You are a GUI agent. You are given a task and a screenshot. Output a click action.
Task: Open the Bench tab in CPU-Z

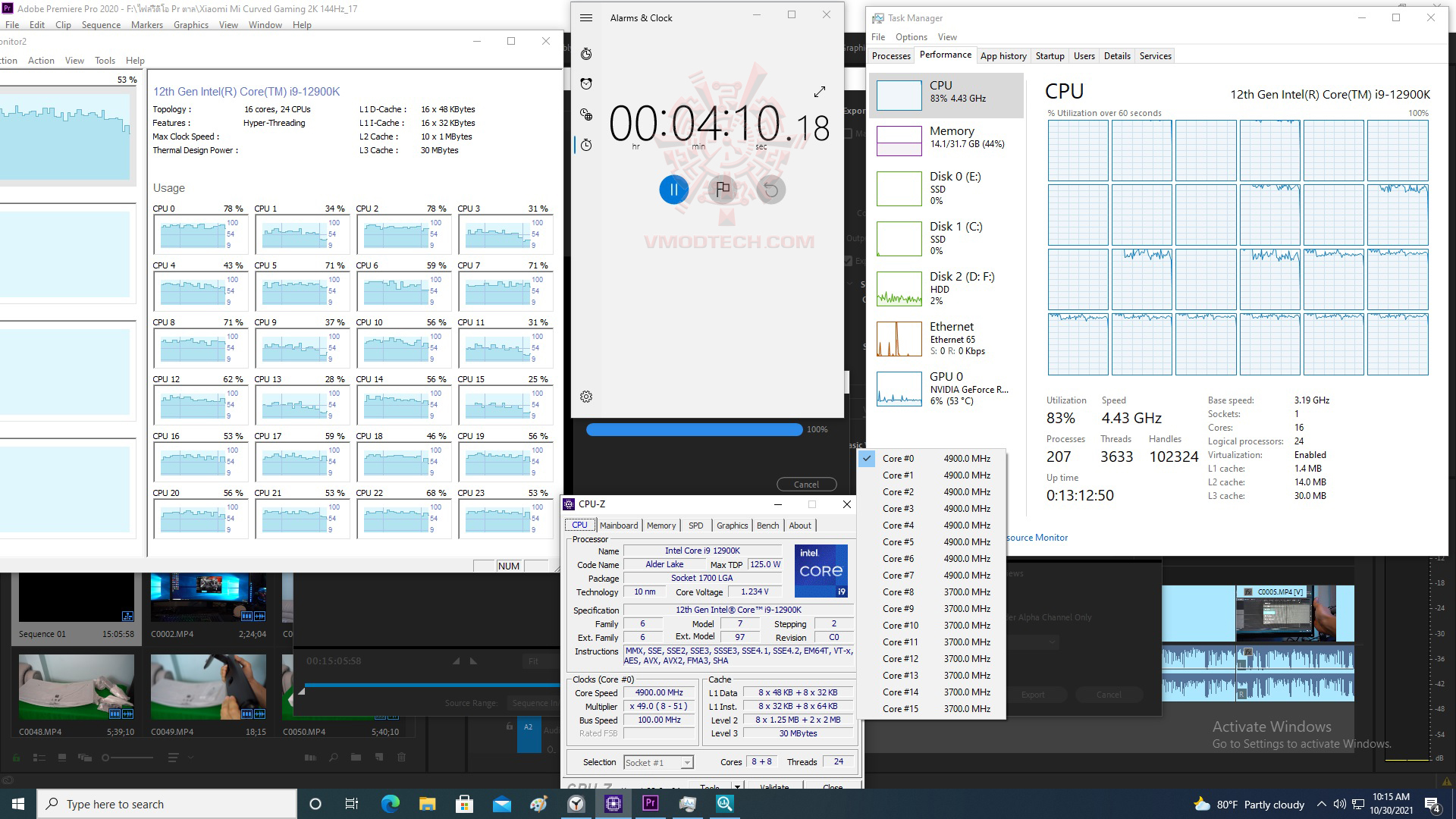pyautogui.click(x=767, y=525)
